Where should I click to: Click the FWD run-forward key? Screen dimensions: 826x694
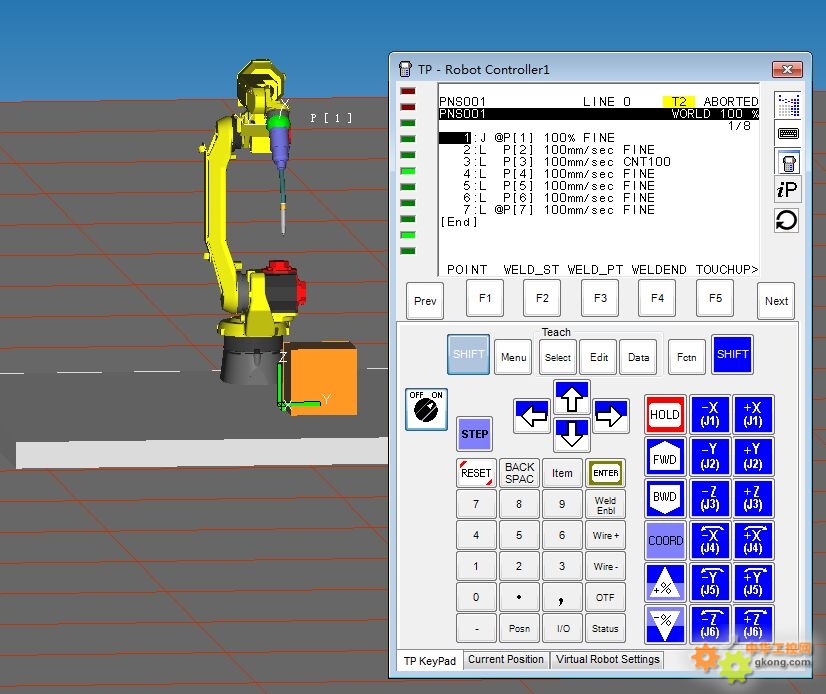click(665, 456)
